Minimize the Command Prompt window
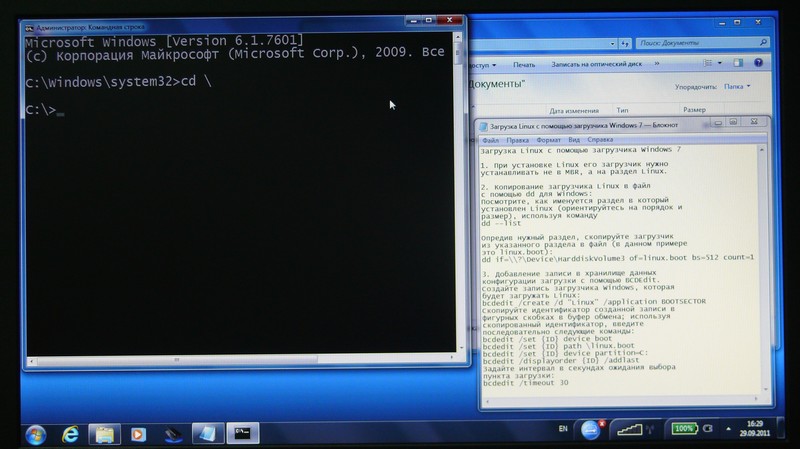 tap(413, 20)
